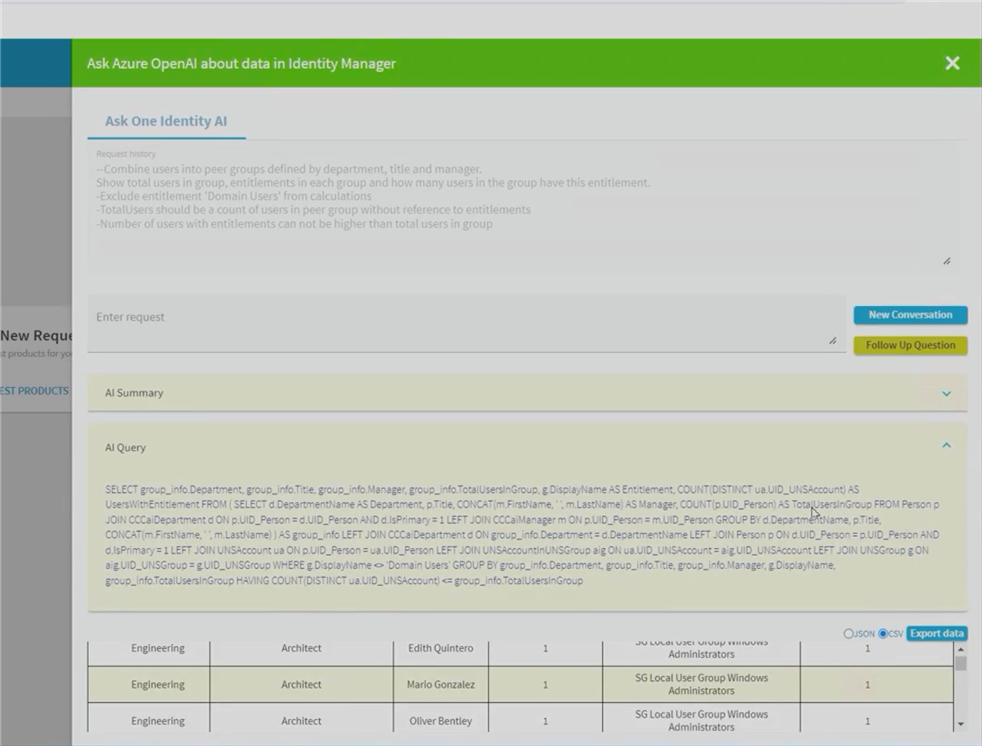982x746 pixels.
Task: Collapse the AI Query section
Action: click(946, 445)
